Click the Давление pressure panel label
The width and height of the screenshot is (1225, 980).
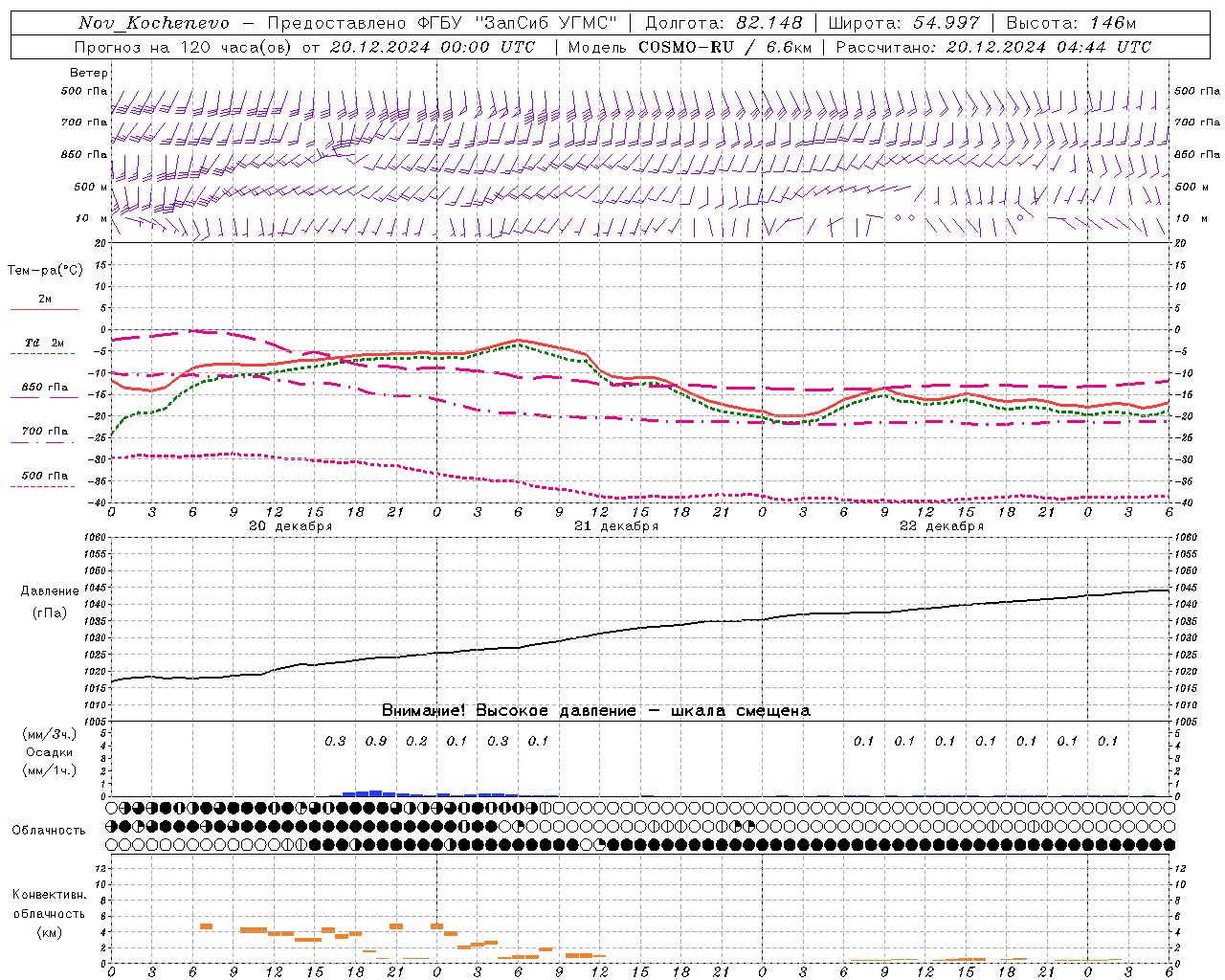click(x=50, y=591)
